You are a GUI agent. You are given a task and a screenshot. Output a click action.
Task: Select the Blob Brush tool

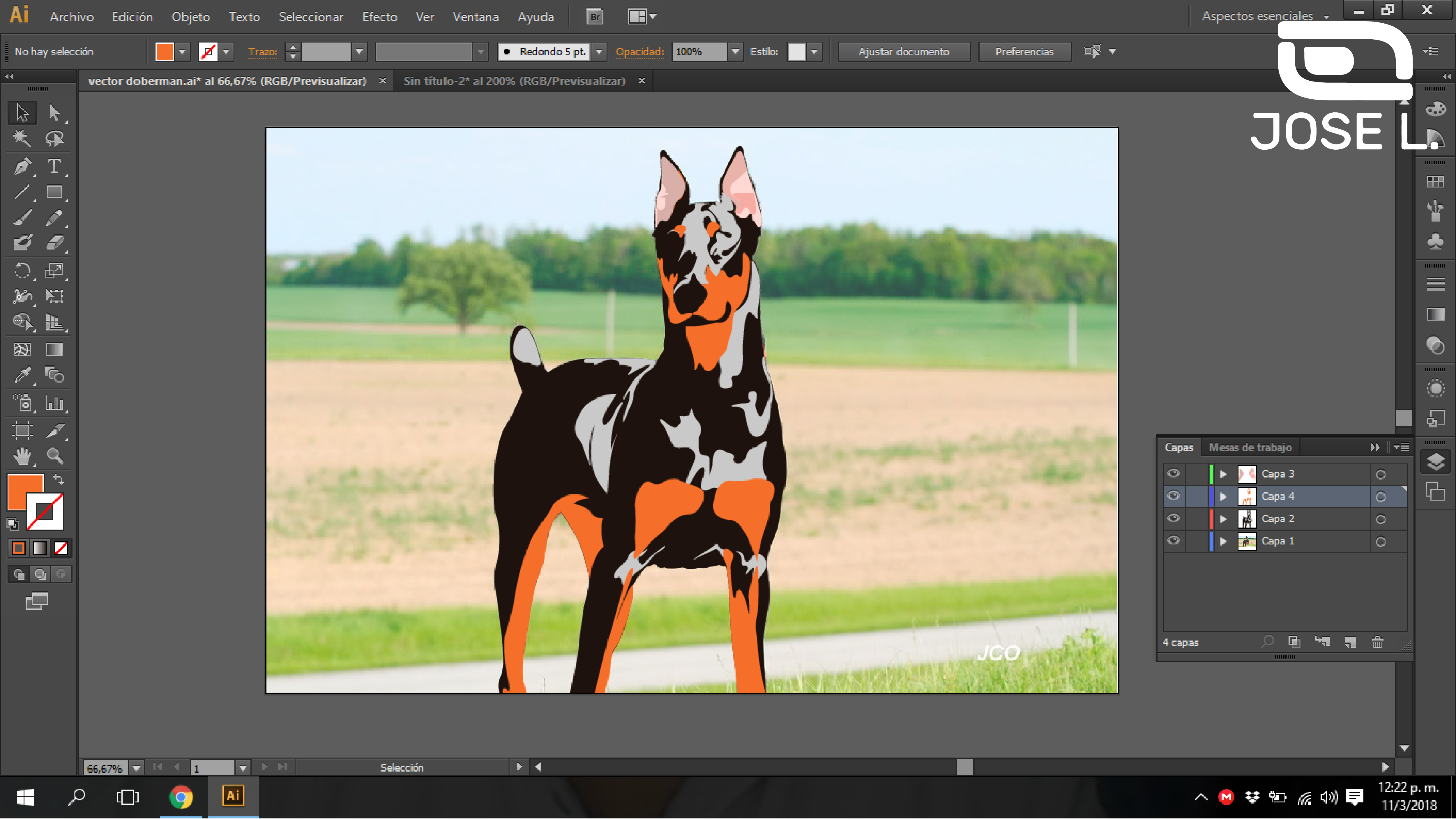22,243
